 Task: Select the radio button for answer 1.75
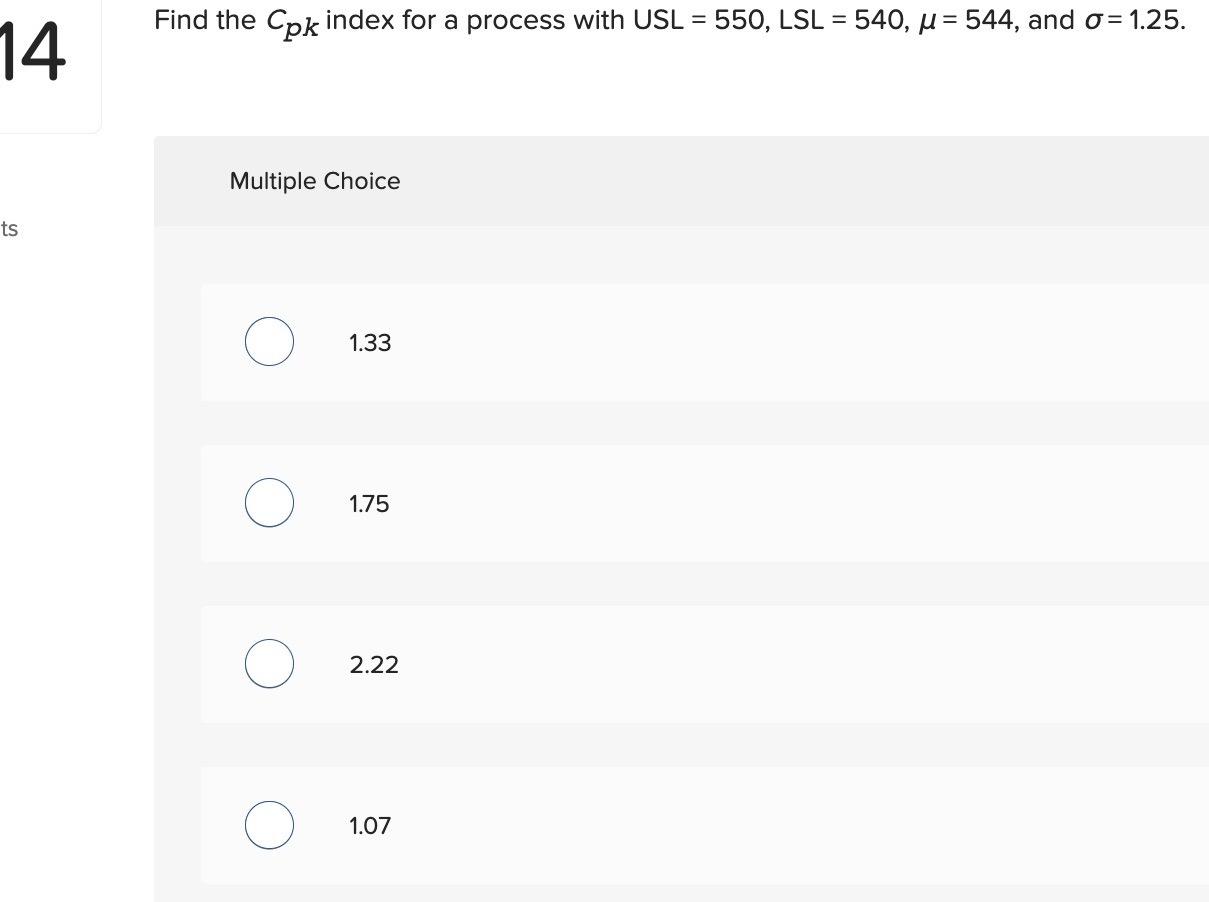coord(268,503)
